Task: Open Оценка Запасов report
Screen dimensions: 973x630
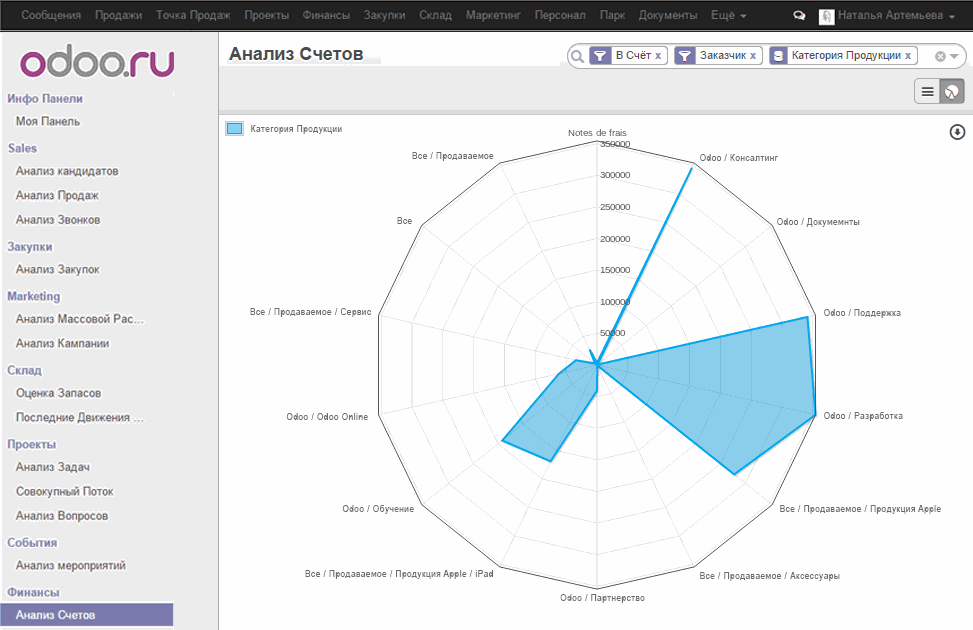Action: coord(58,393)
